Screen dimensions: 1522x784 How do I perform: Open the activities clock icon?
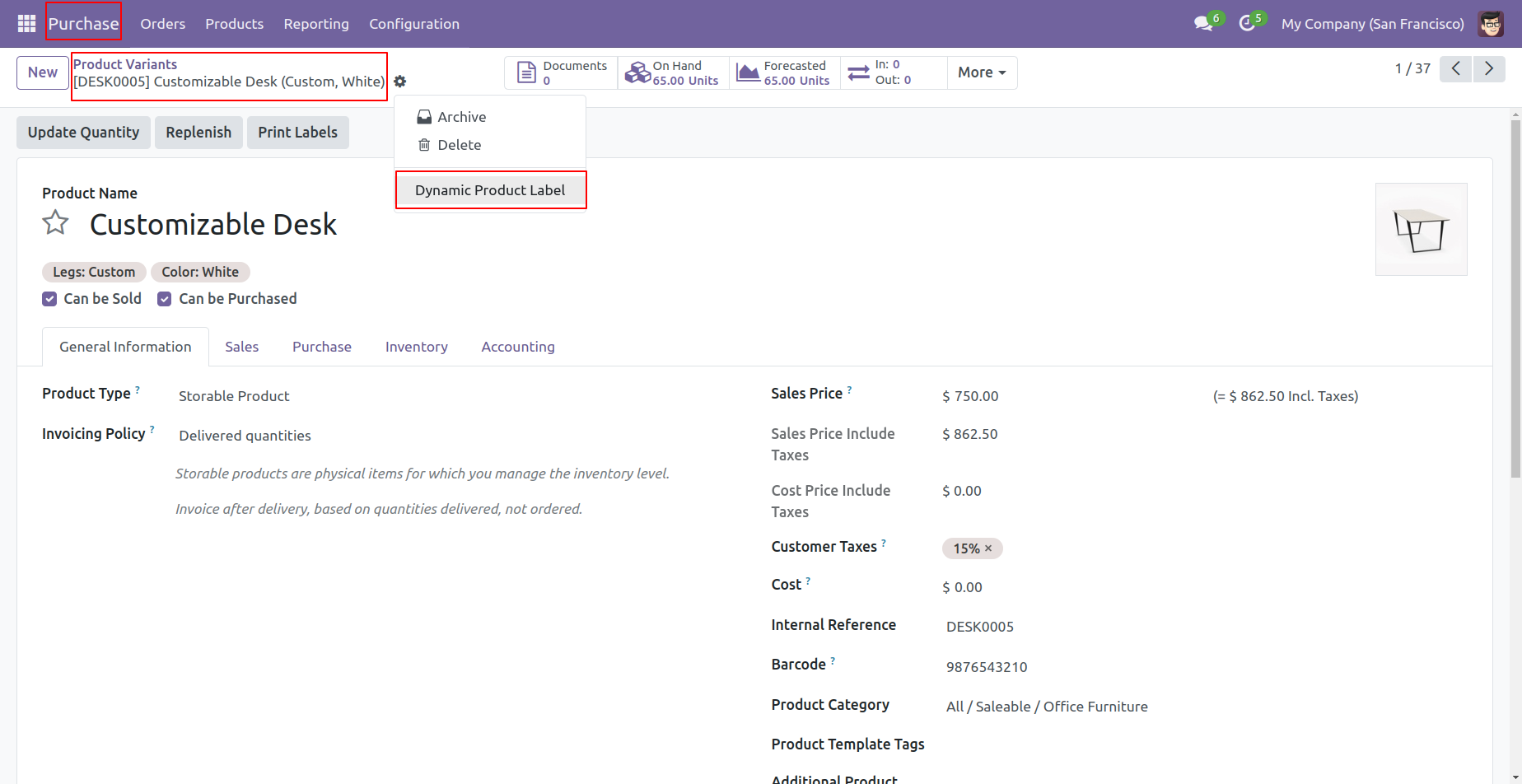pos(1247,24)
